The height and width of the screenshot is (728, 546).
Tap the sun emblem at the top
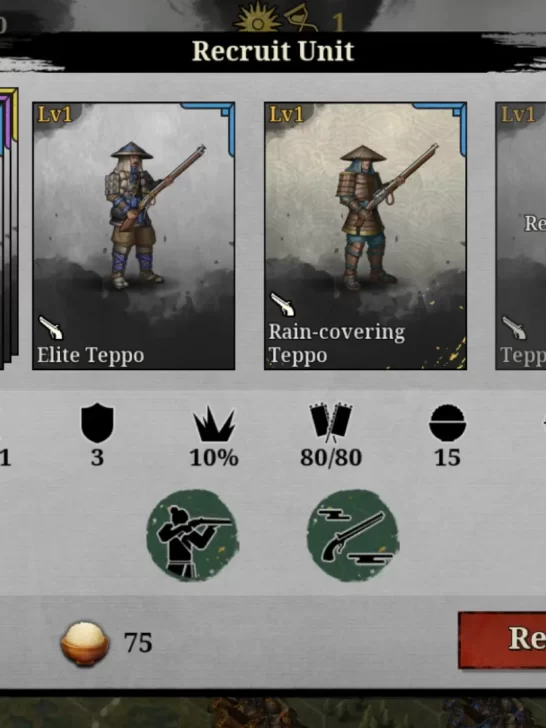(257, 19)
